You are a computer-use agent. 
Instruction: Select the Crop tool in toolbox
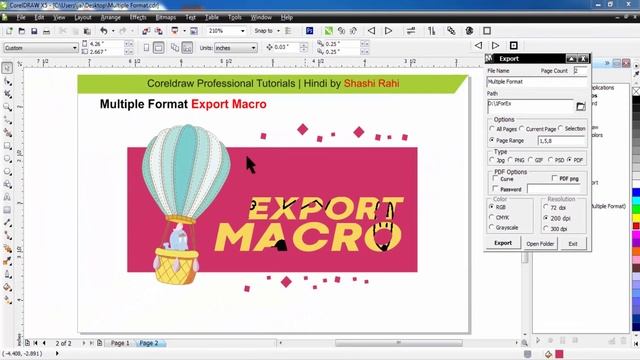coord(7,94)
